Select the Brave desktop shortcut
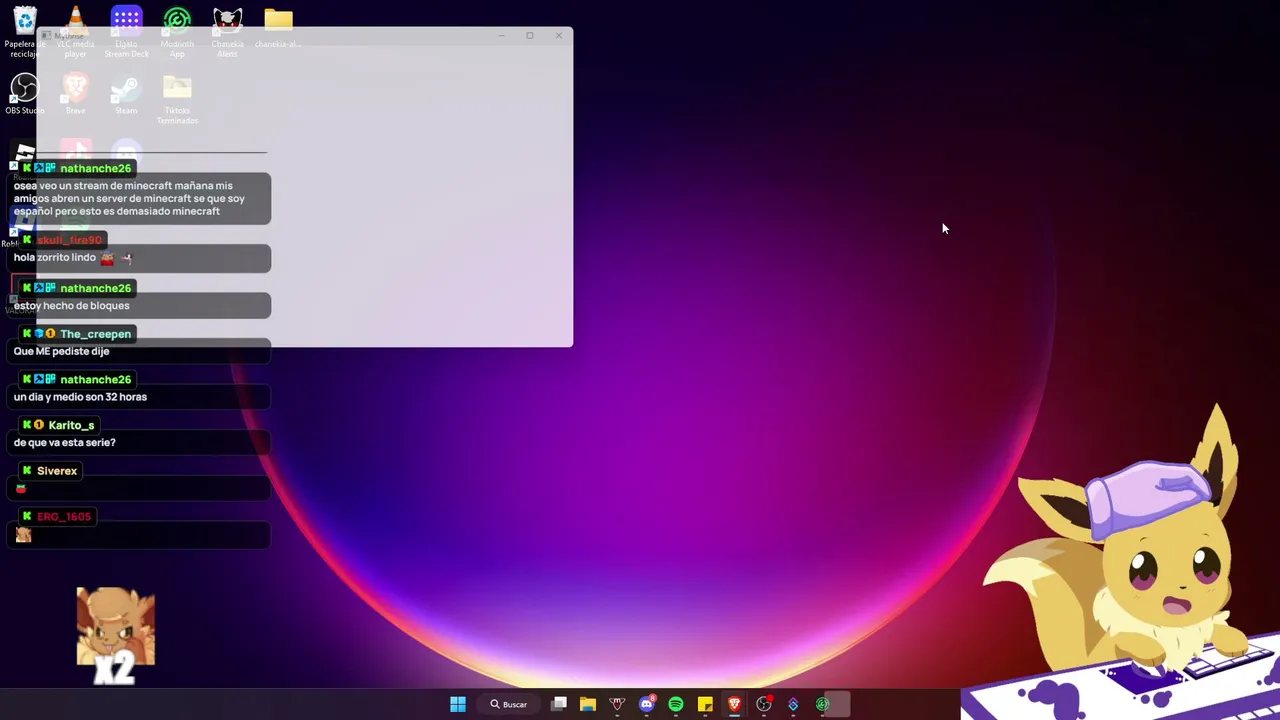The image size is (1280, 720). [75, 95]
